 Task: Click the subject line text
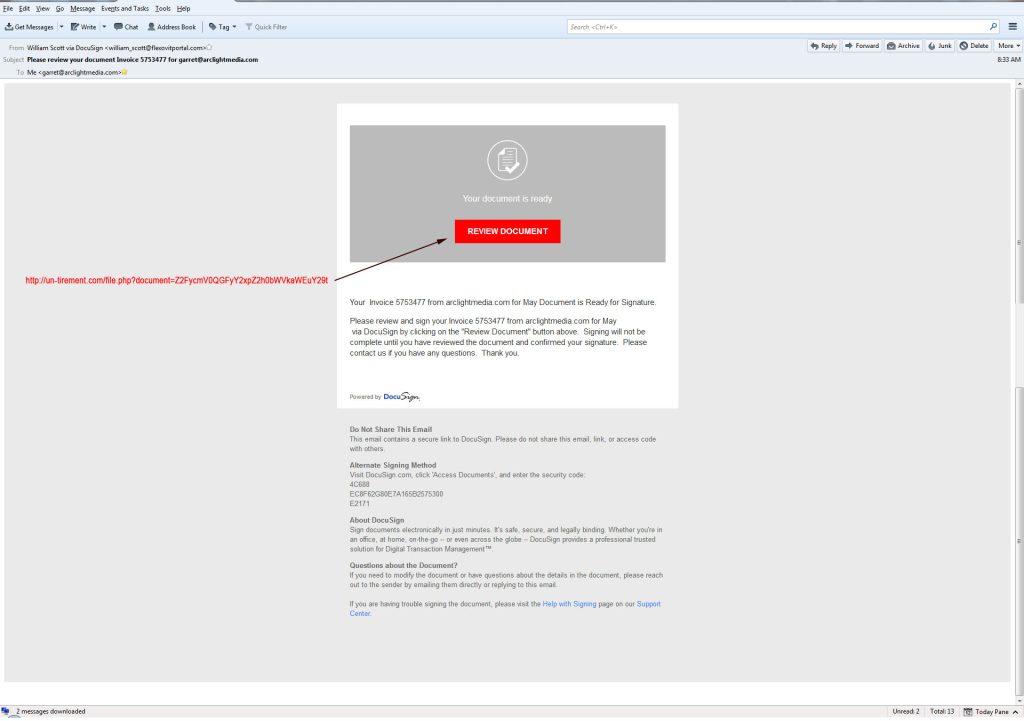(x=142, y=59)
